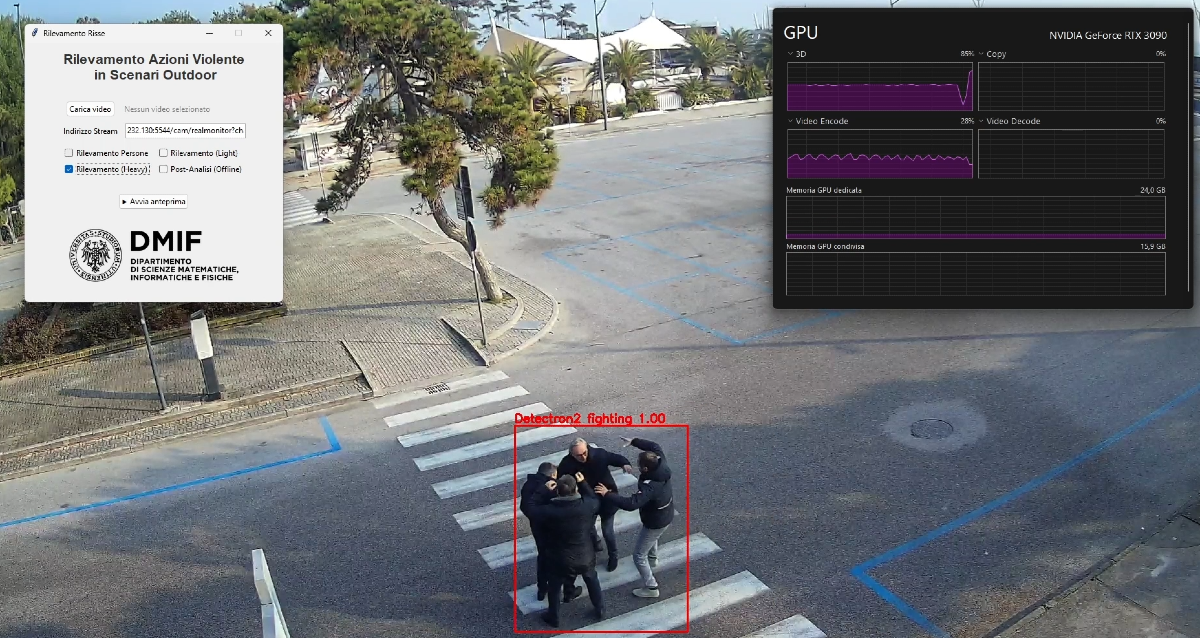Click the University seal logo

point(94,255)
